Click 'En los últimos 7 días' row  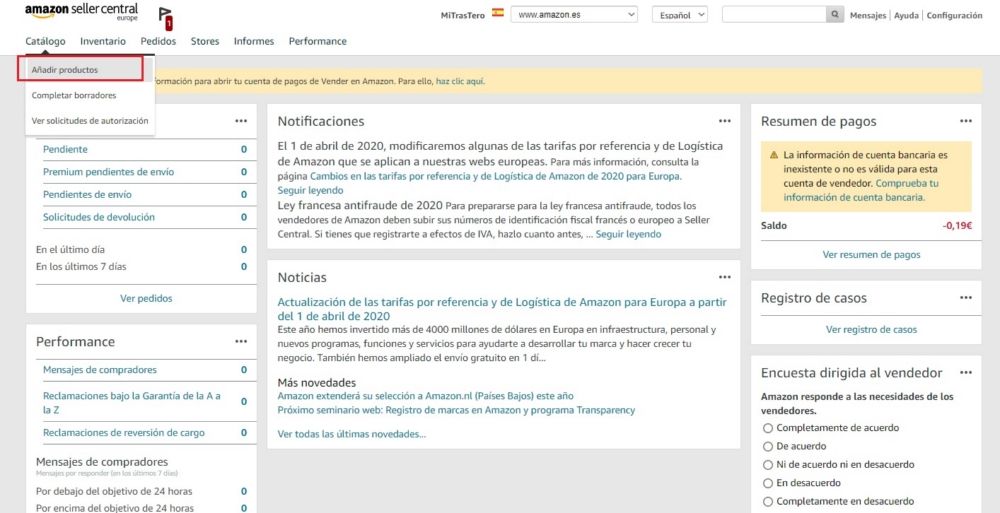142,266
